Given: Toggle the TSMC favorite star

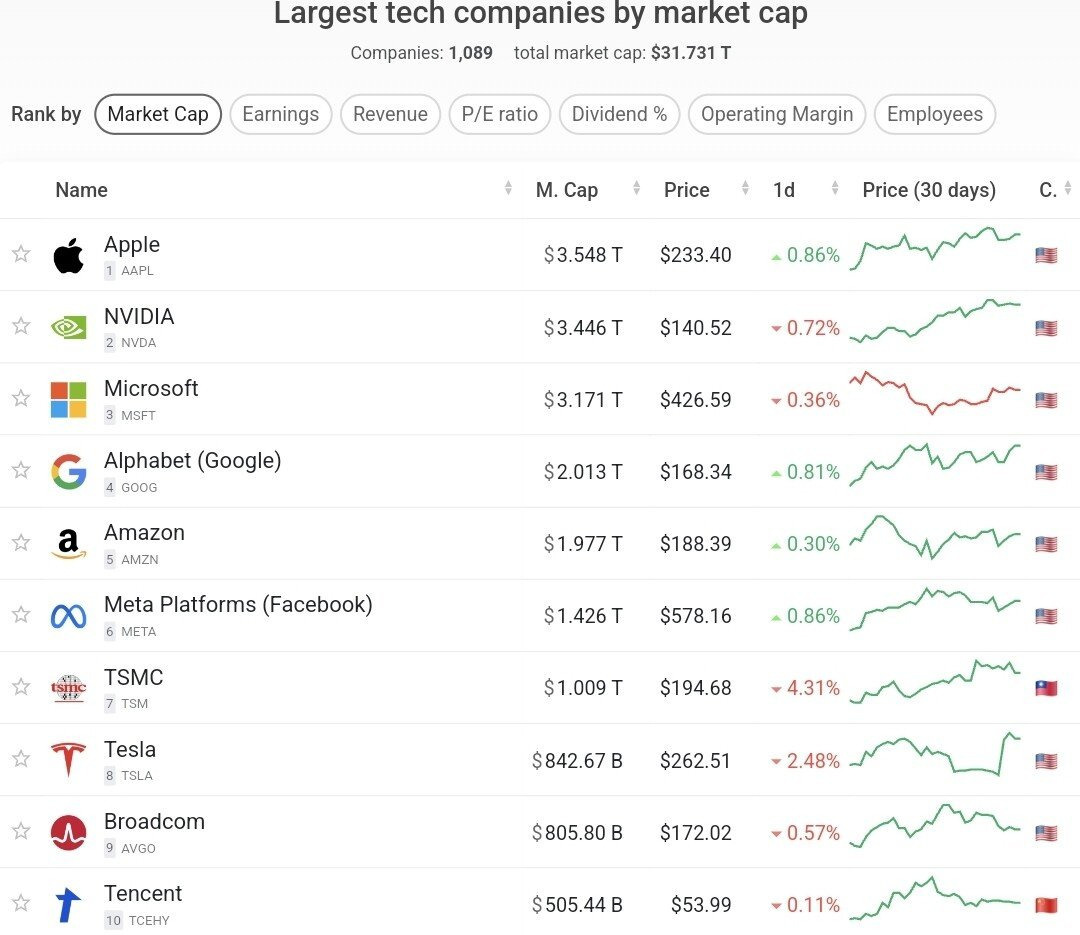Looking at the screenshot, I should (21, 687).
